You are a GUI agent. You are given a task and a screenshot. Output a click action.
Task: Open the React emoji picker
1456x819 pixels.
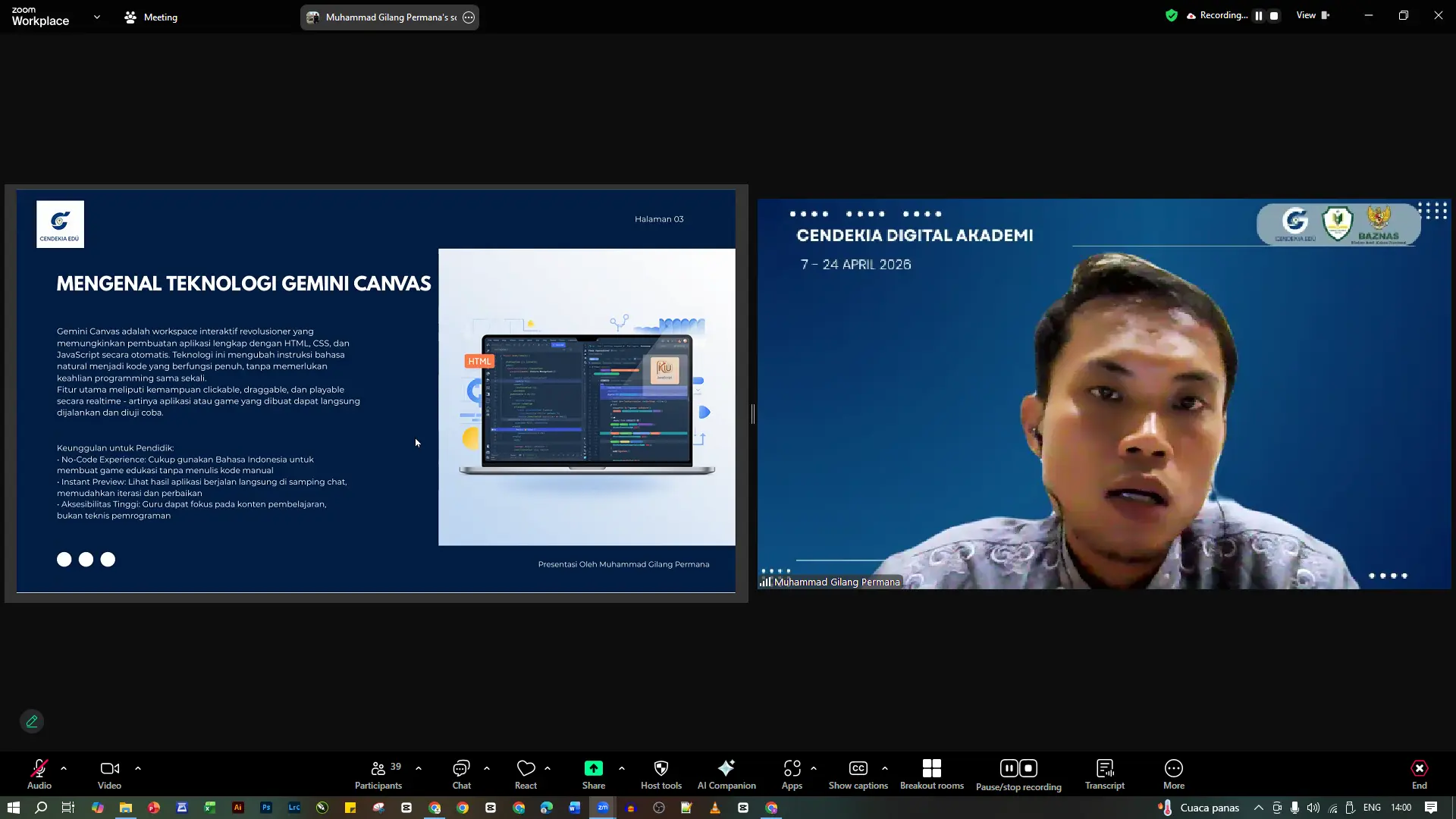coord(526,774)
